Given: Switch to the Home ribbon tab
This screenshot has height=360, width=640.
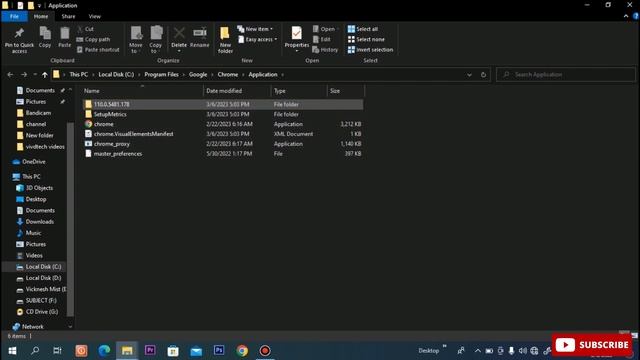Looking at the screenshot, I should [x=41, y=16].
